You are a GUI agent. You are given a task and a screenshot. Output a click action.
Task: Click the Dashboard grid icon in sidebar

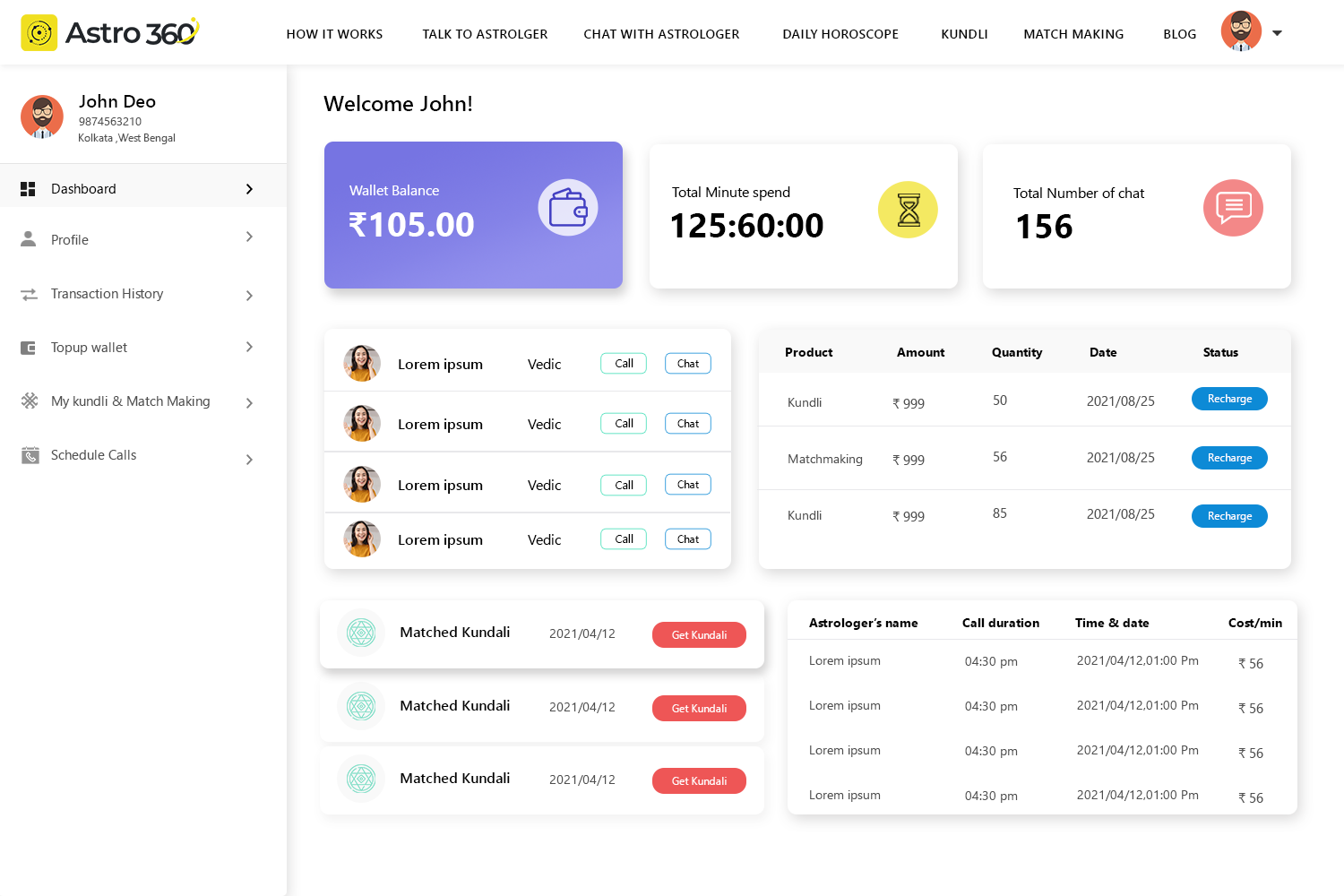(28, 189)
